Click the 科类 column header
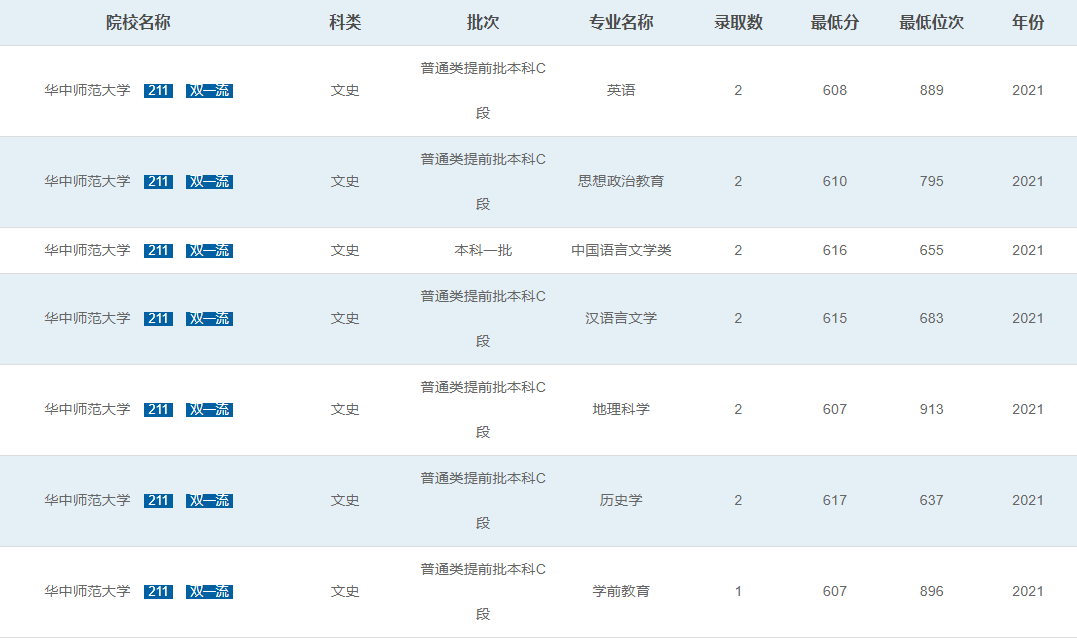1077x638 pixels. pyautogui.click(x=345, y=23)
